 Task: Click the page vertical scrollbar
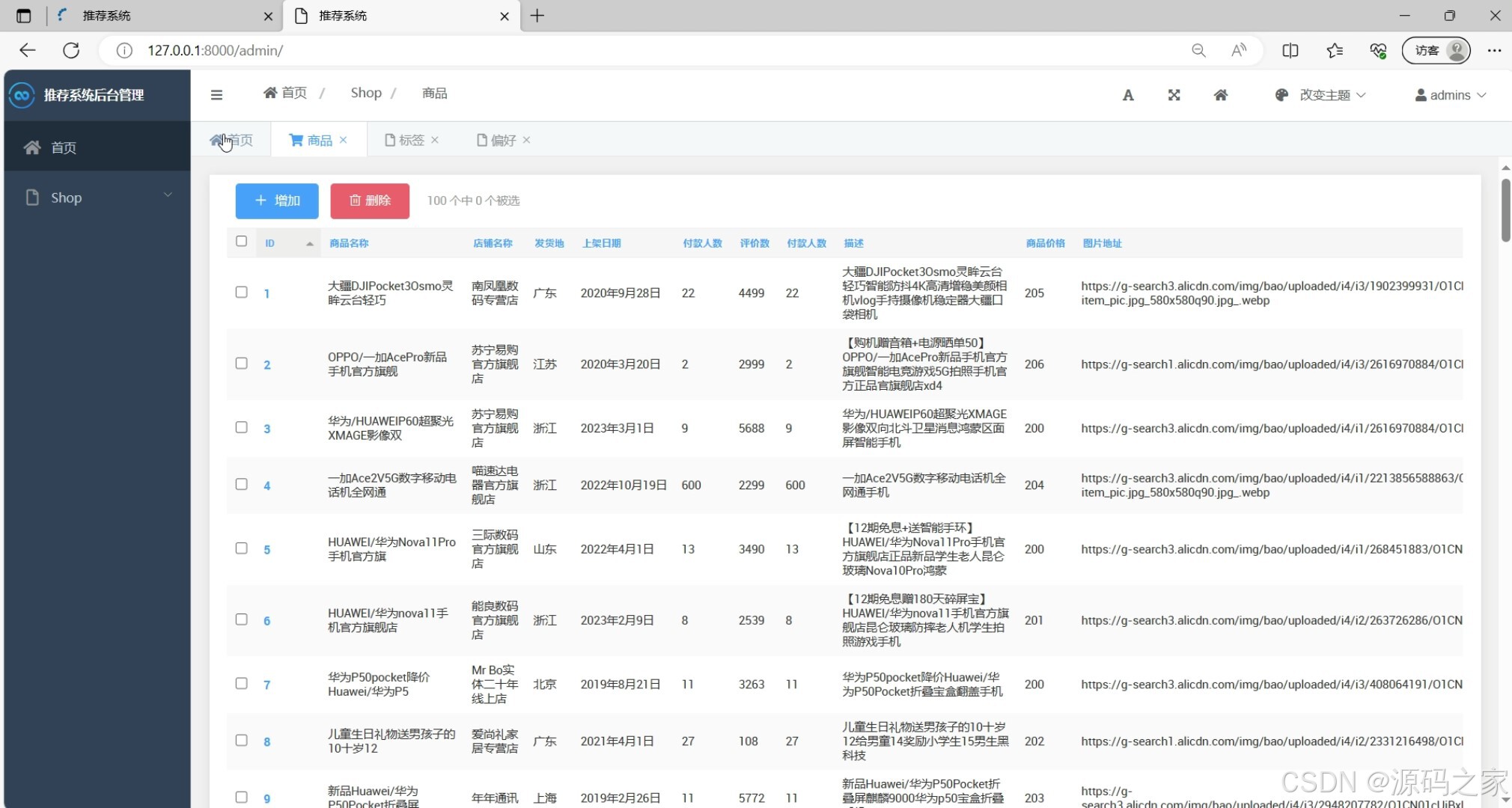(1505, 211)
